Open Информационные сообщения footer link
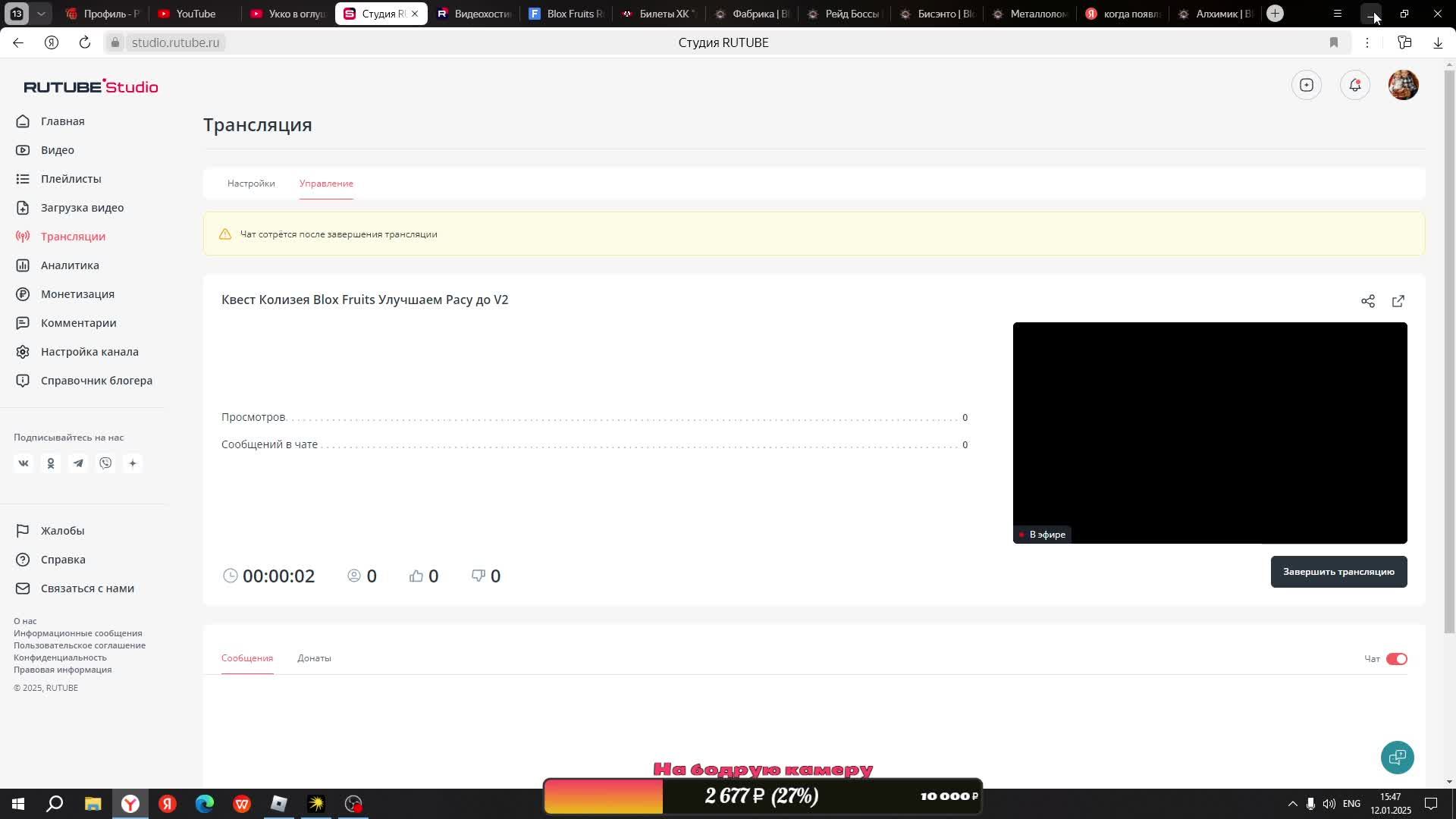 77,633
